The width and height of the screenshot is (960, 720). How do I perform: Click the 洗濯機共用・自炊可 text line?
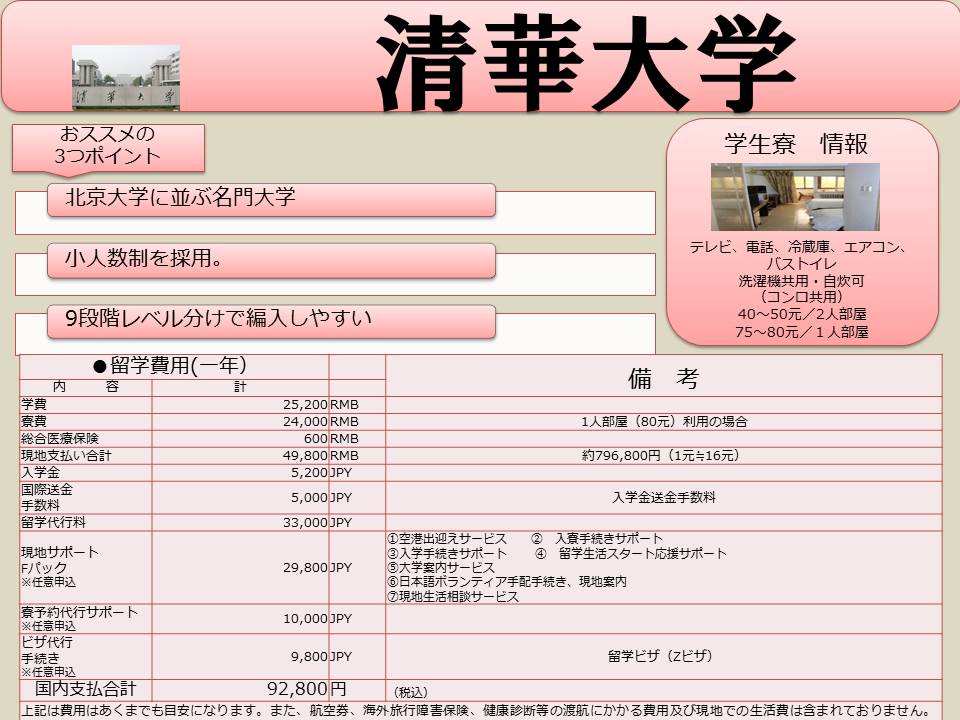pyautogui.click(x=801, y=281)
